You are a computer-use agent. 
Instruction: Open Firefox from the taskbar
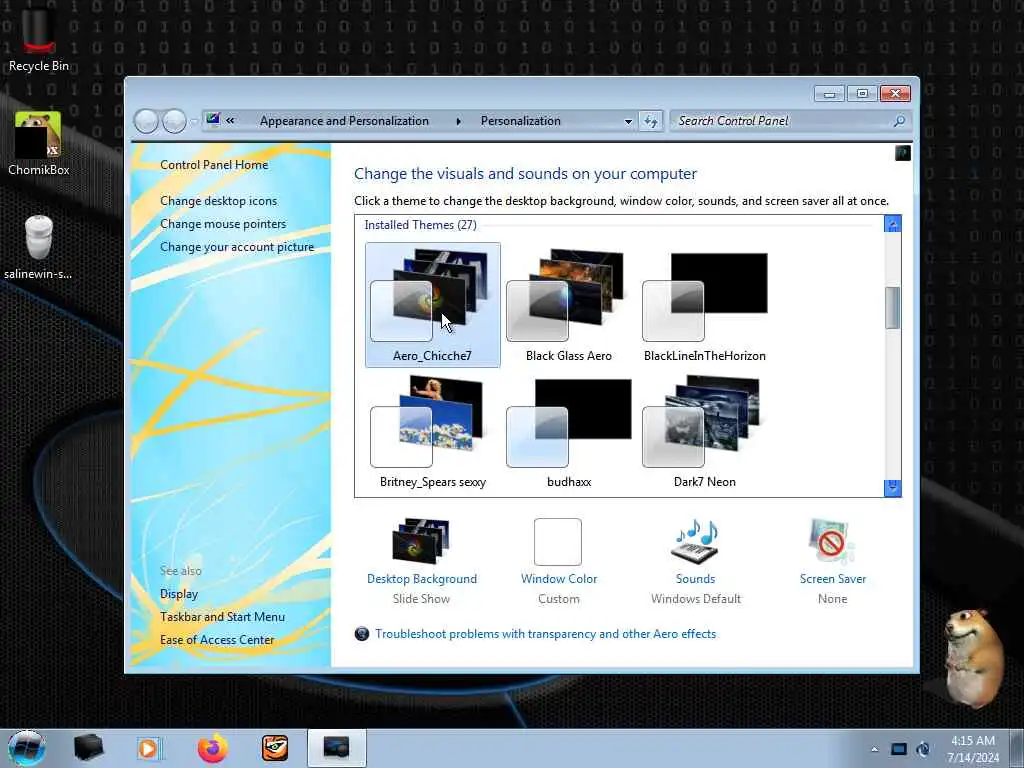(212, 748)
